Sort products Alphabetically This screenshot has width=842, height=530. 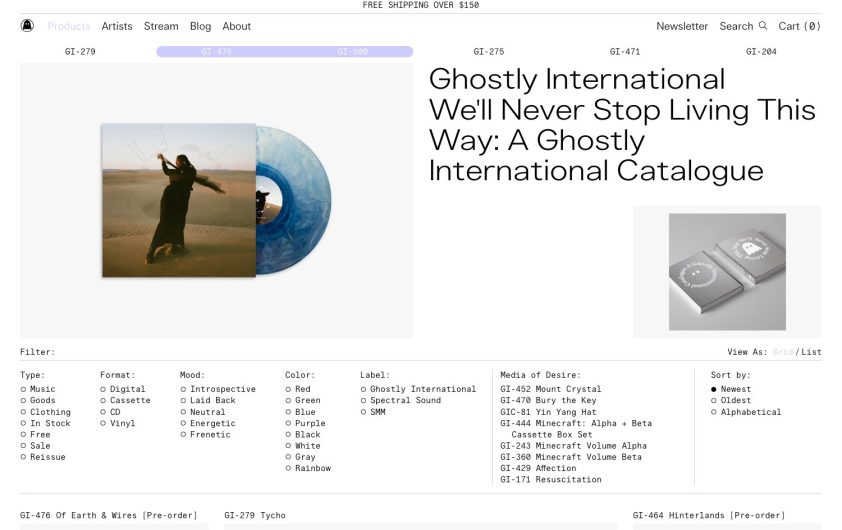pos(746,412)
